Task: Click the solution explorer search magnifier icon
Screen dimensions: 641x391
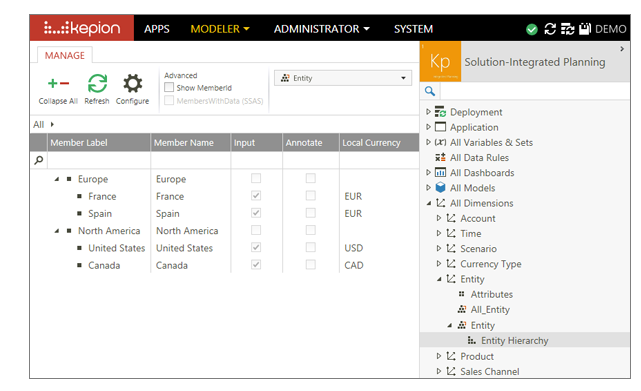Action: 430,91
